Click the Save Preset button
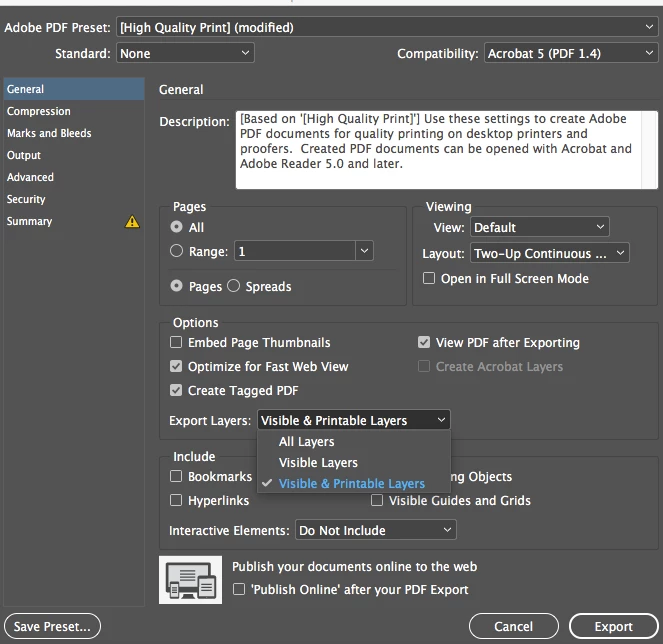Image resolution: width=663 pixels, height=644 pixels. tap(52, 626)
